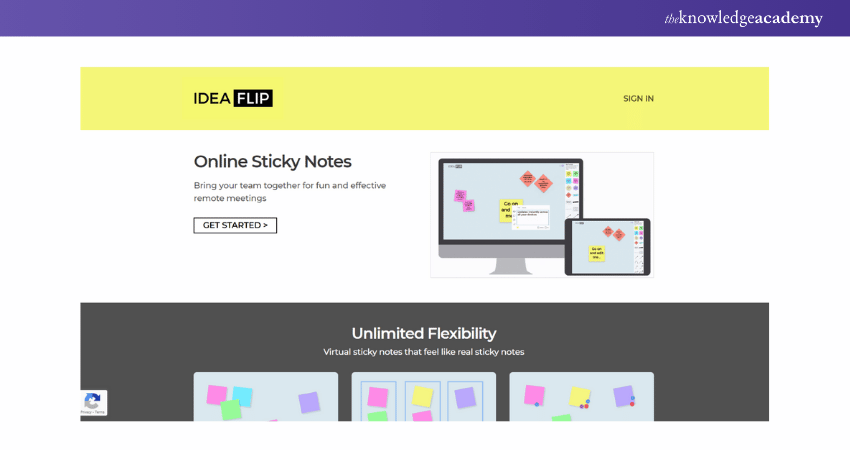This screenshot has width=850, height=450.
Task: Click the reCAPTCHA badge icon
Action: [92, 402]
